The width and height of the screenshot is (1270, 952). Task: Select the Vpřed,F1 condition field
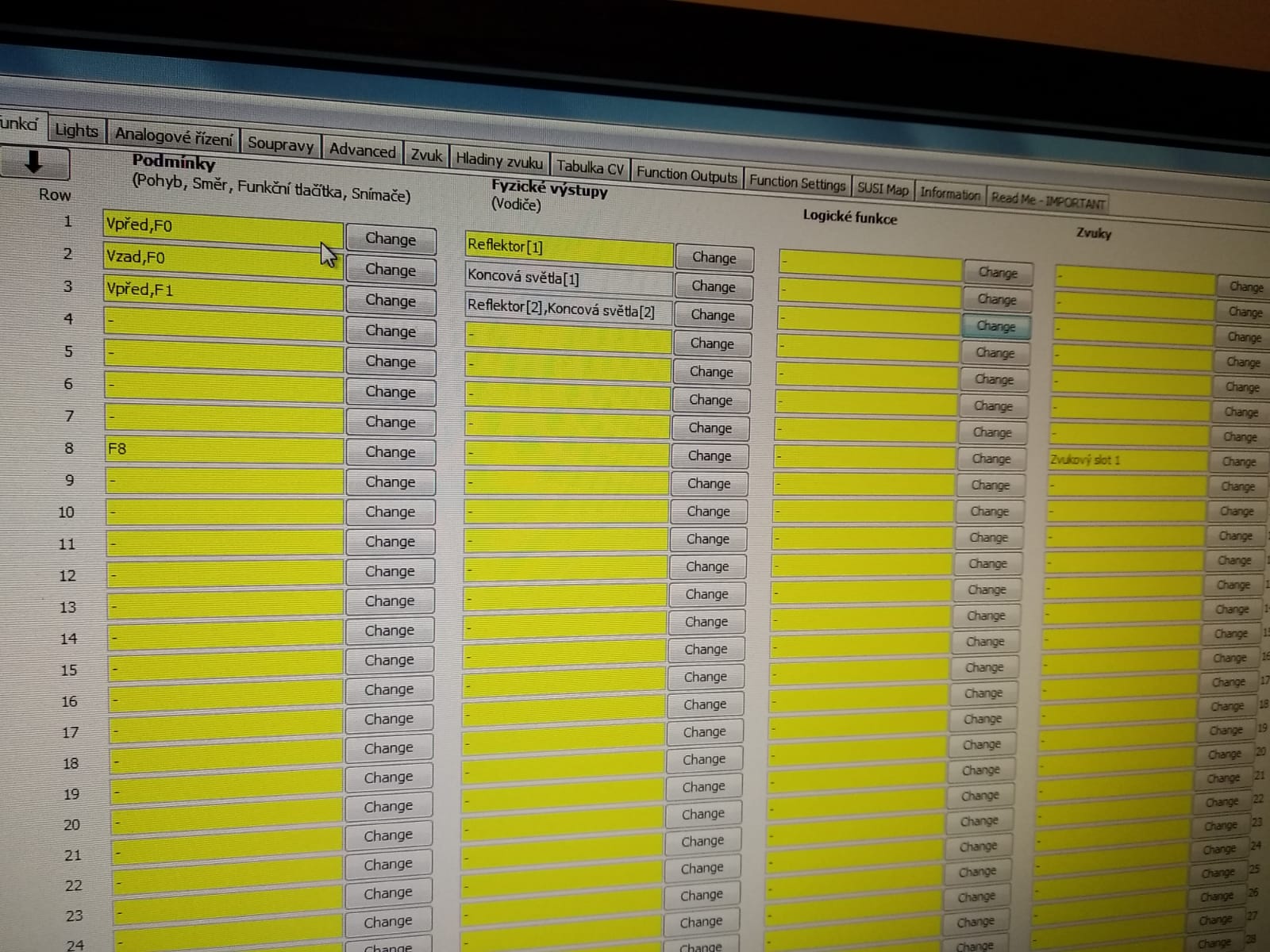pyautogui.click(x=223, y=290)
